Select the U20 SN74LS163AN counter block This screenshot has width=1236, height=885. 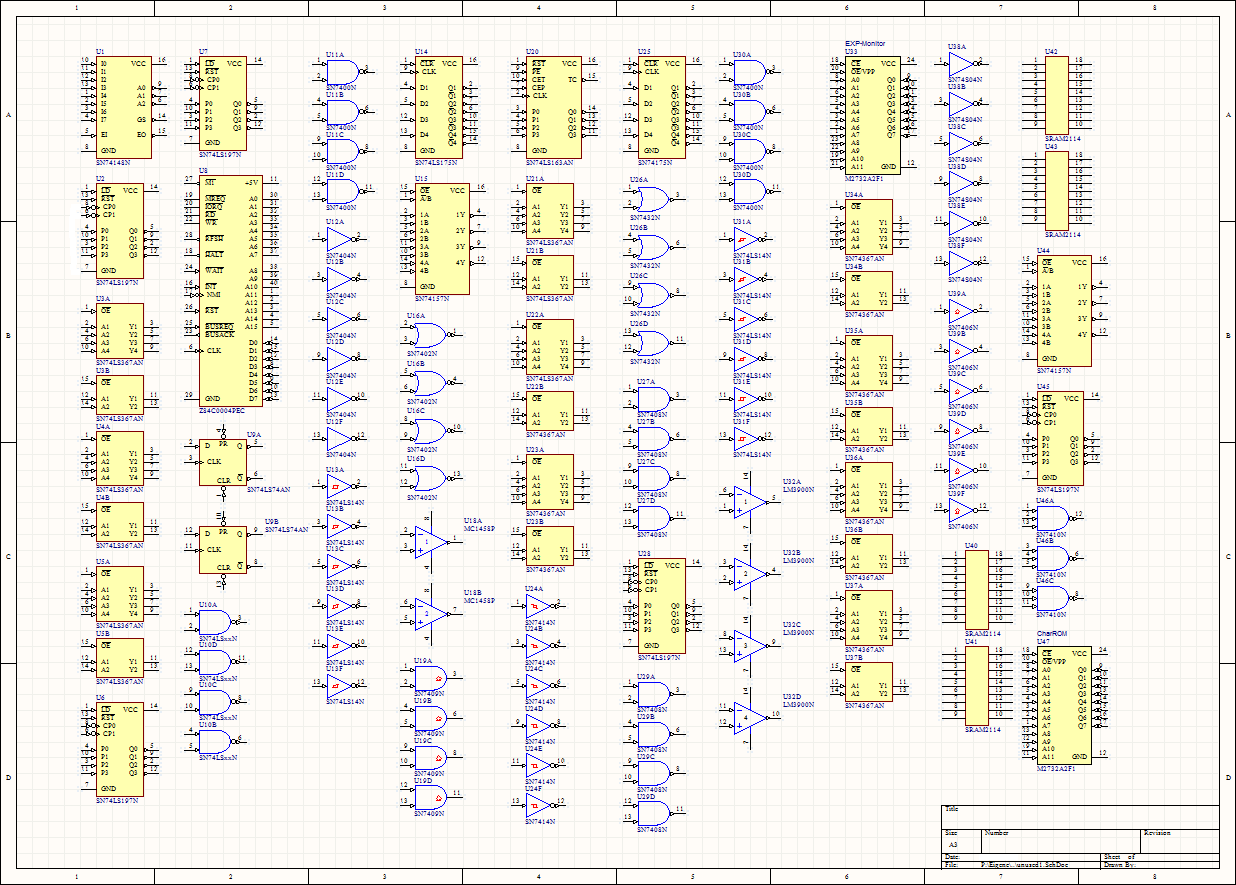click(x=553, y=107)
